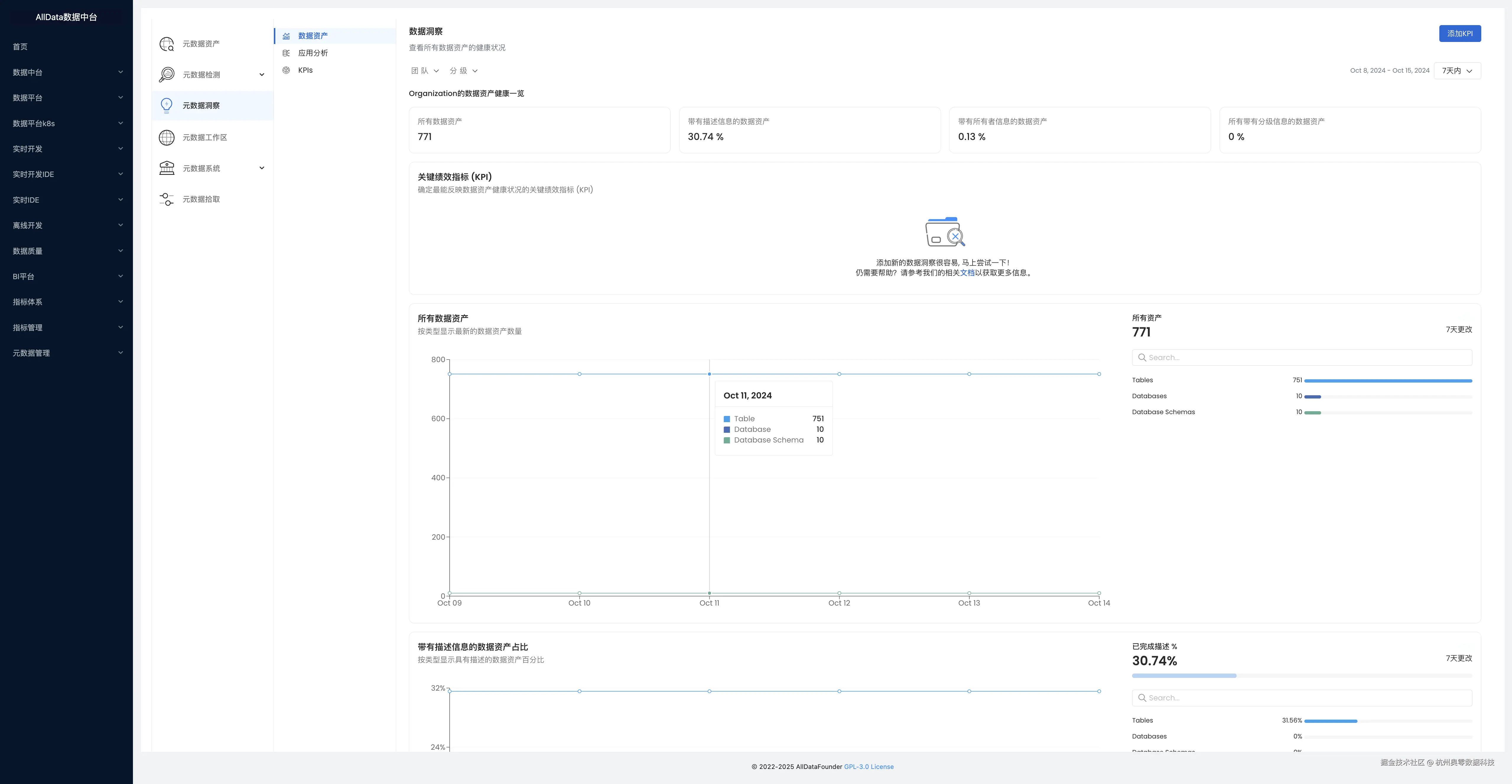Open the 文档 documentation link

coord(967,273)
